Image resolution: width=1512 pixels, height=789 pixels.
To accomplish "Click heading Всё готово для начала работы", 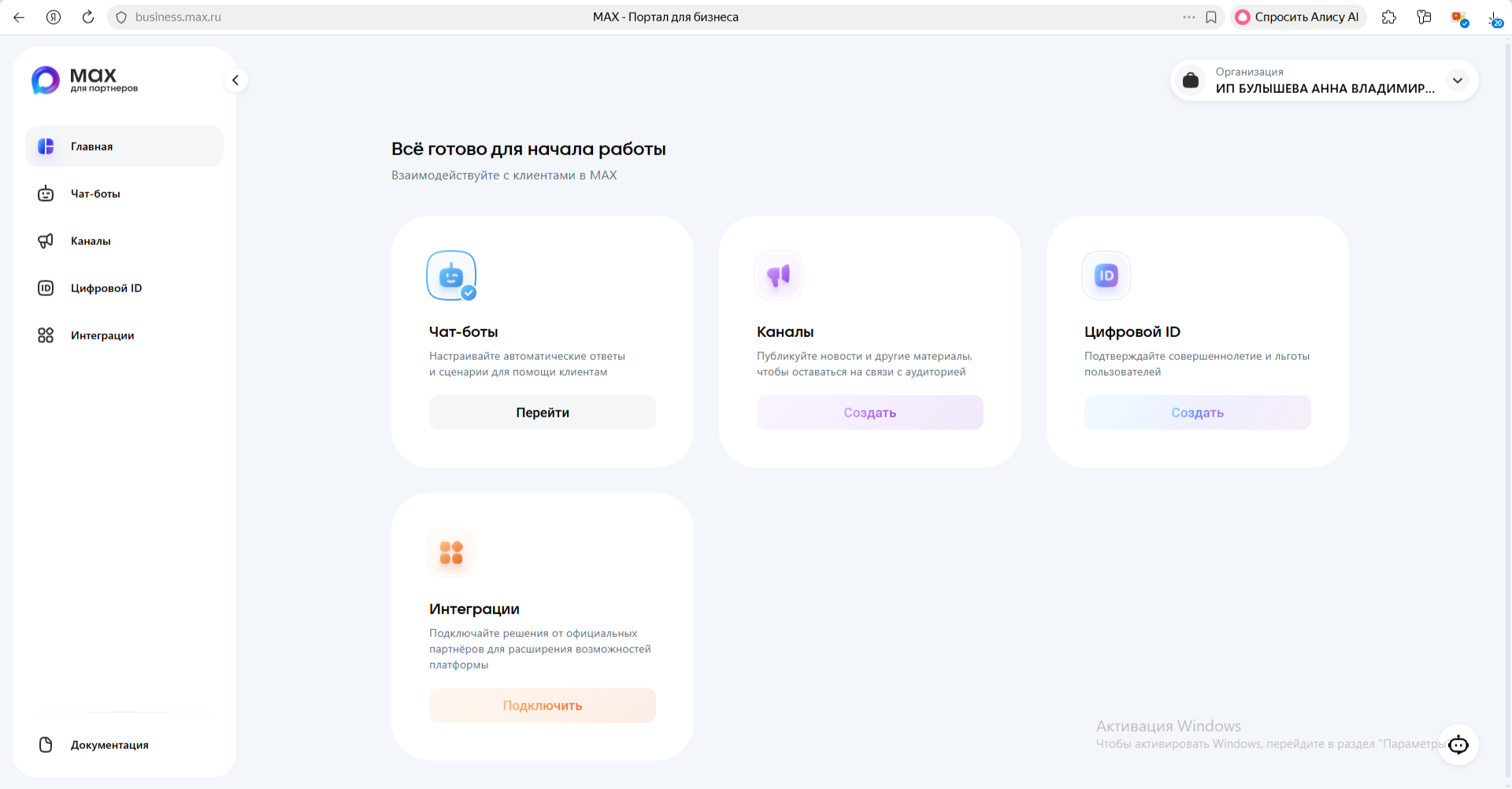I will click(x=528, y=149).
